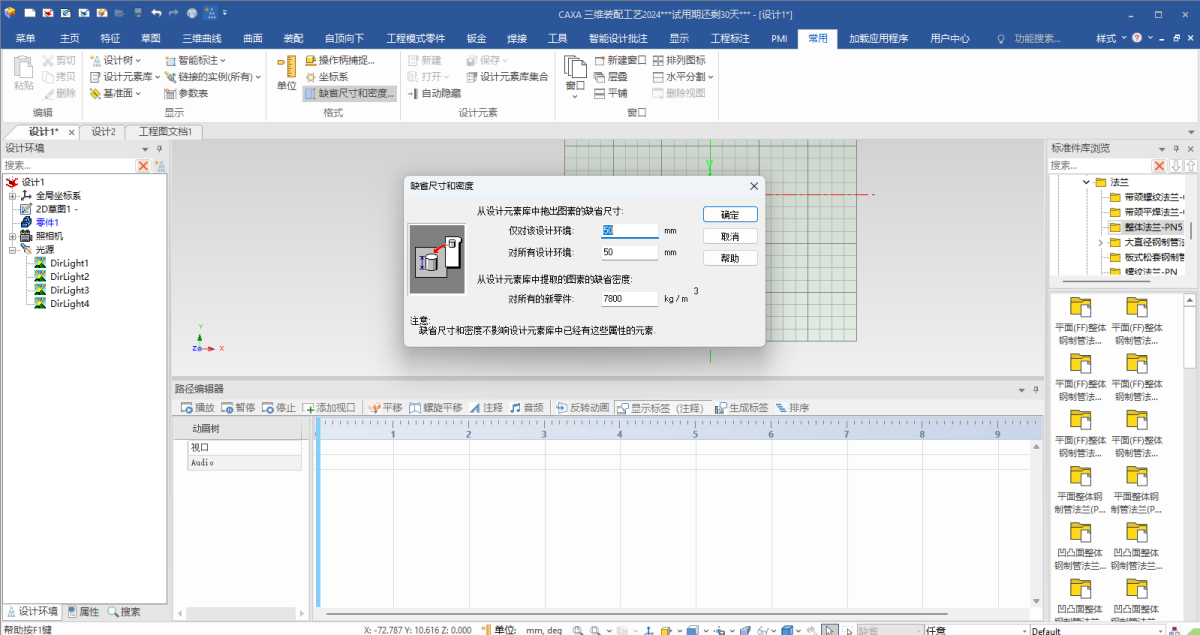Click 播放 play in path editor
Screen dimensions: 1200x635
[x=197, y=408]
